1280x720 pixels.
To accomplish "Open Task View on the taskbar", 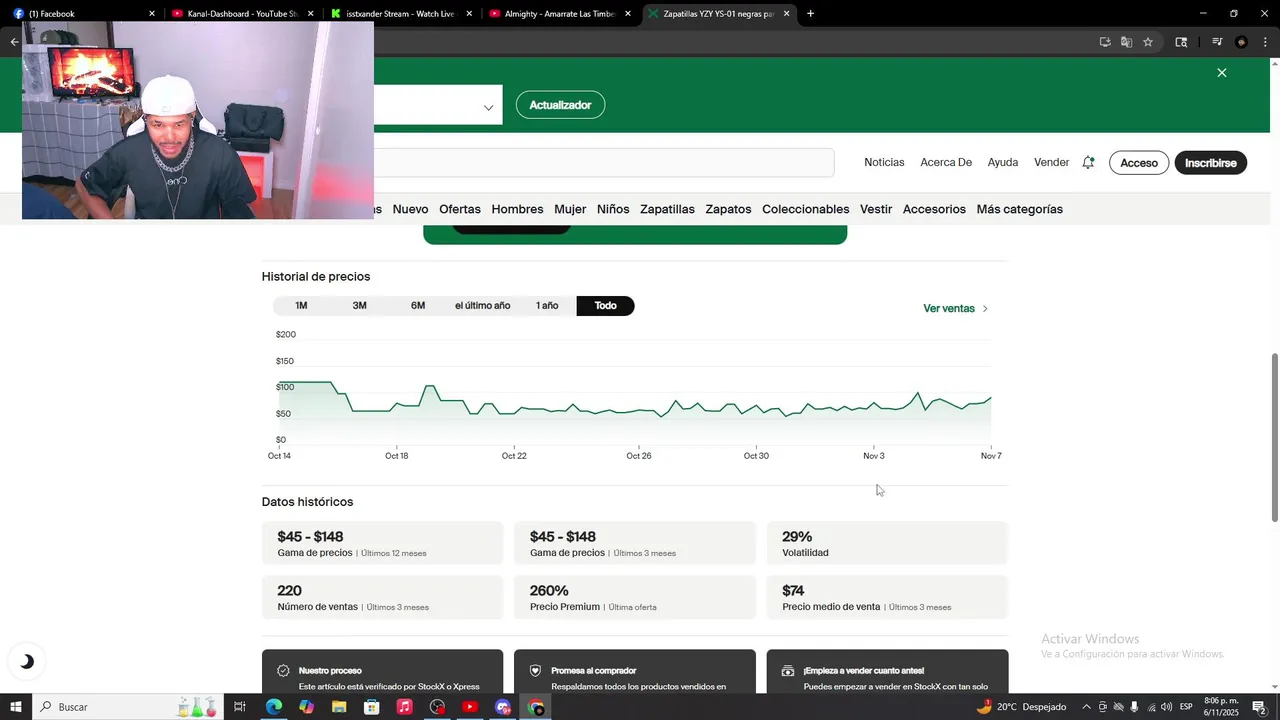I will [240, 707].
